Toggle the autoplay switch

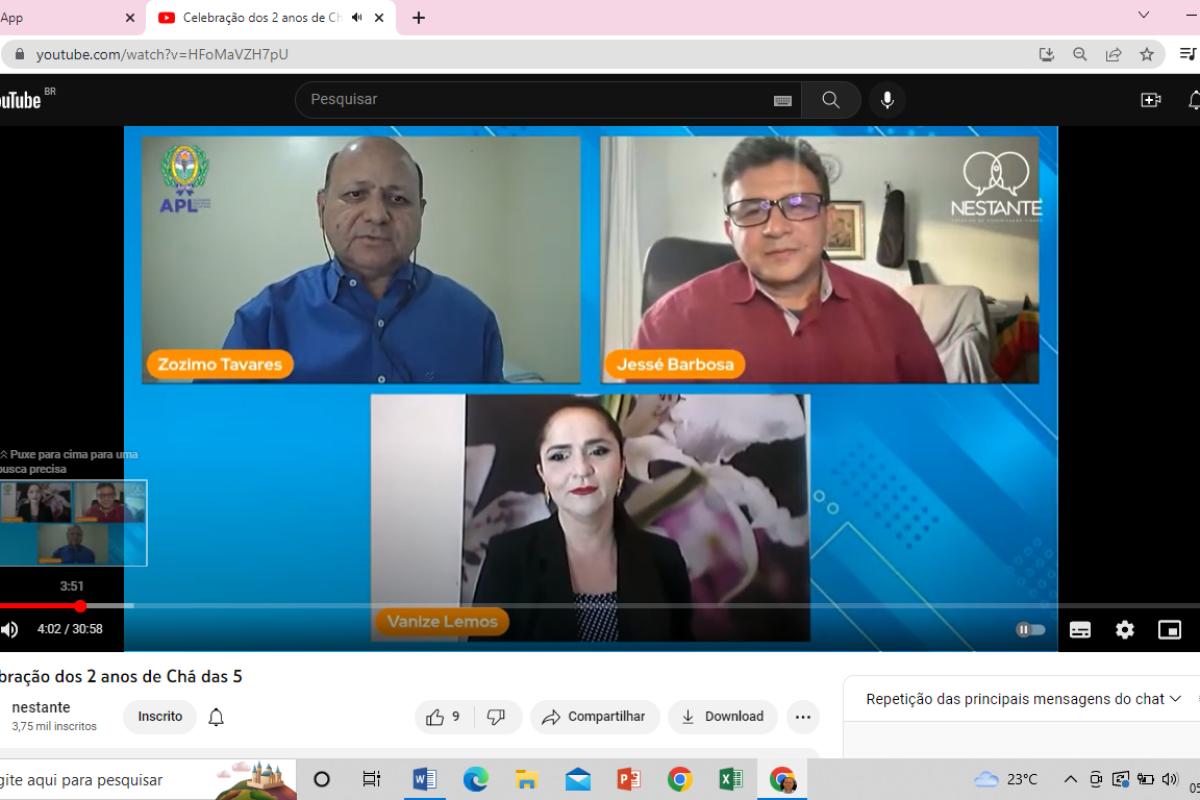click(1030, 630)
